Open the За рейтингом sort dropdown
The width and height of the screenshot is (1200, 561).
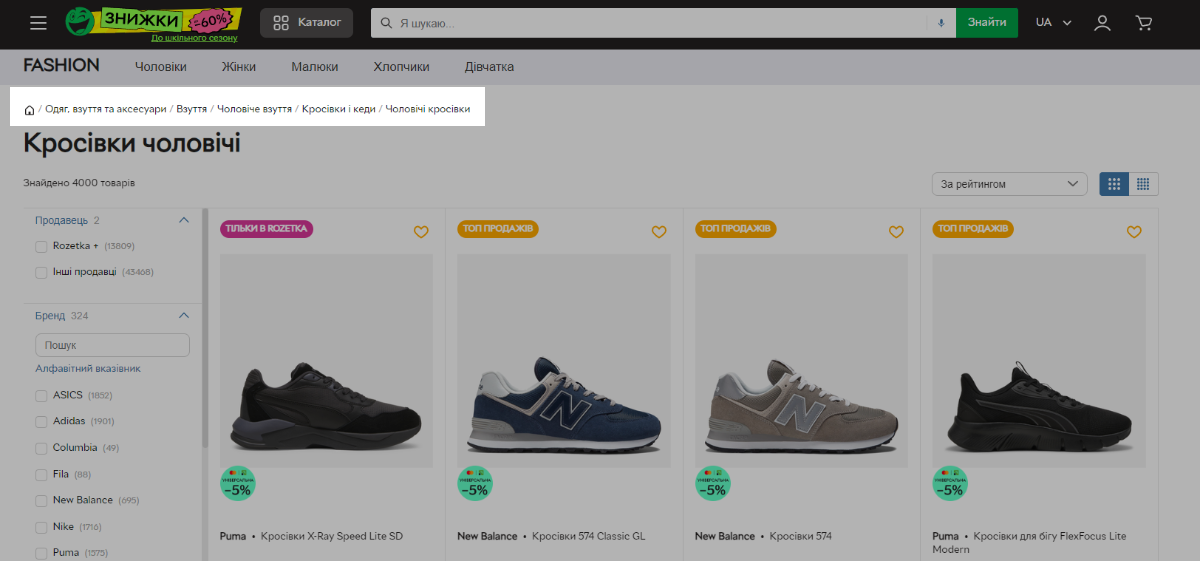coord(1009,184)
